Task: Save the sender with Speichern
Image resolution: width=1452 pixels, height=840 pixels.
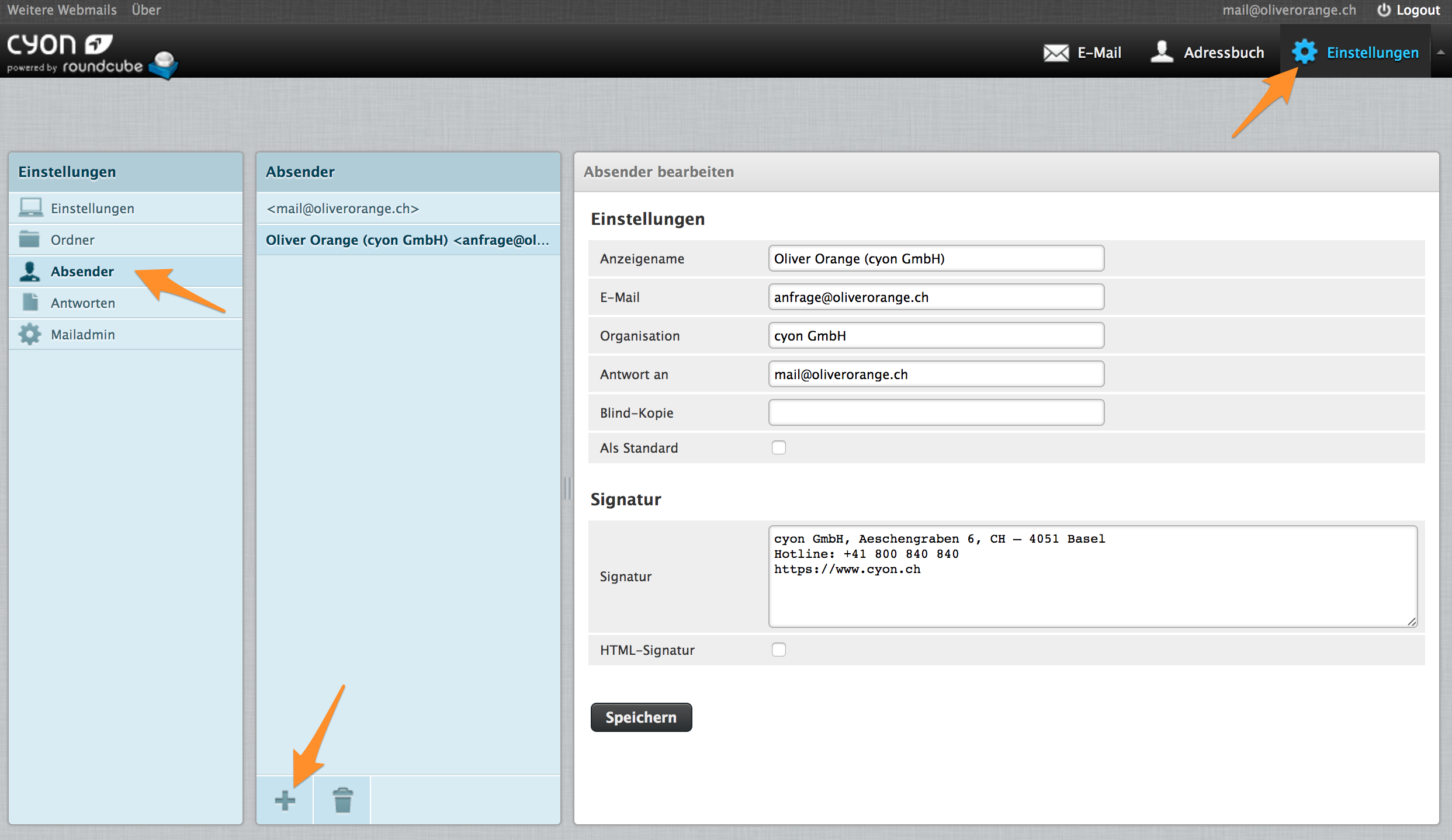Action: [641, 717]
